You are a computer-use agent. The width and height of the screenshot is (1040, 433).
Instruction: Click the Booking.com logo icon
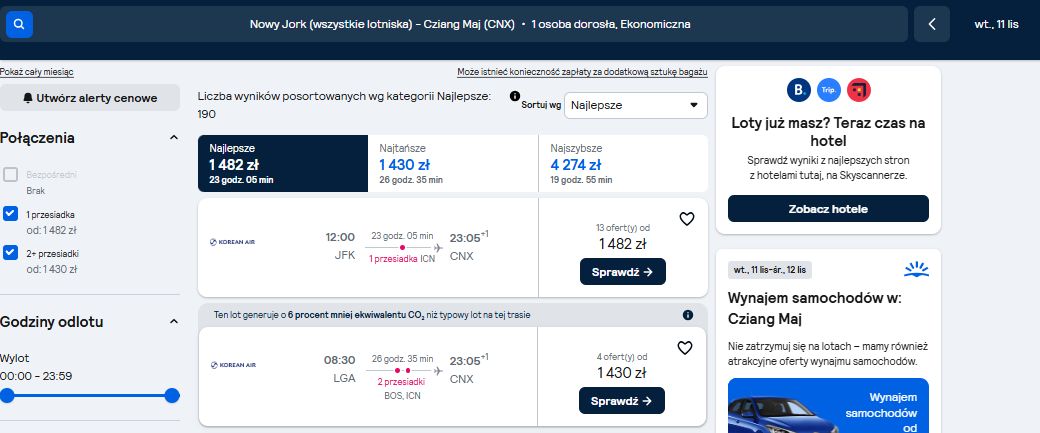[799, 90]
